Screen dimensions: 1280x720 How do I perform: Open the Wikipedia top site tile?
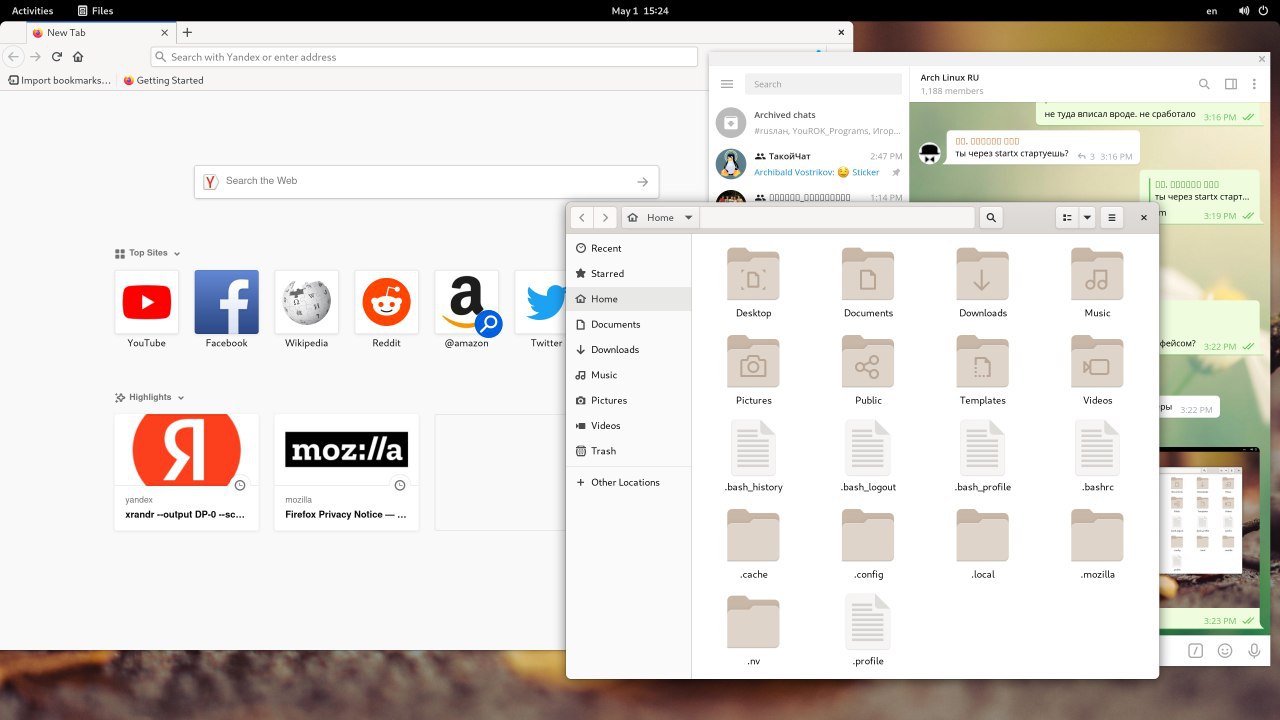(306, 302)
